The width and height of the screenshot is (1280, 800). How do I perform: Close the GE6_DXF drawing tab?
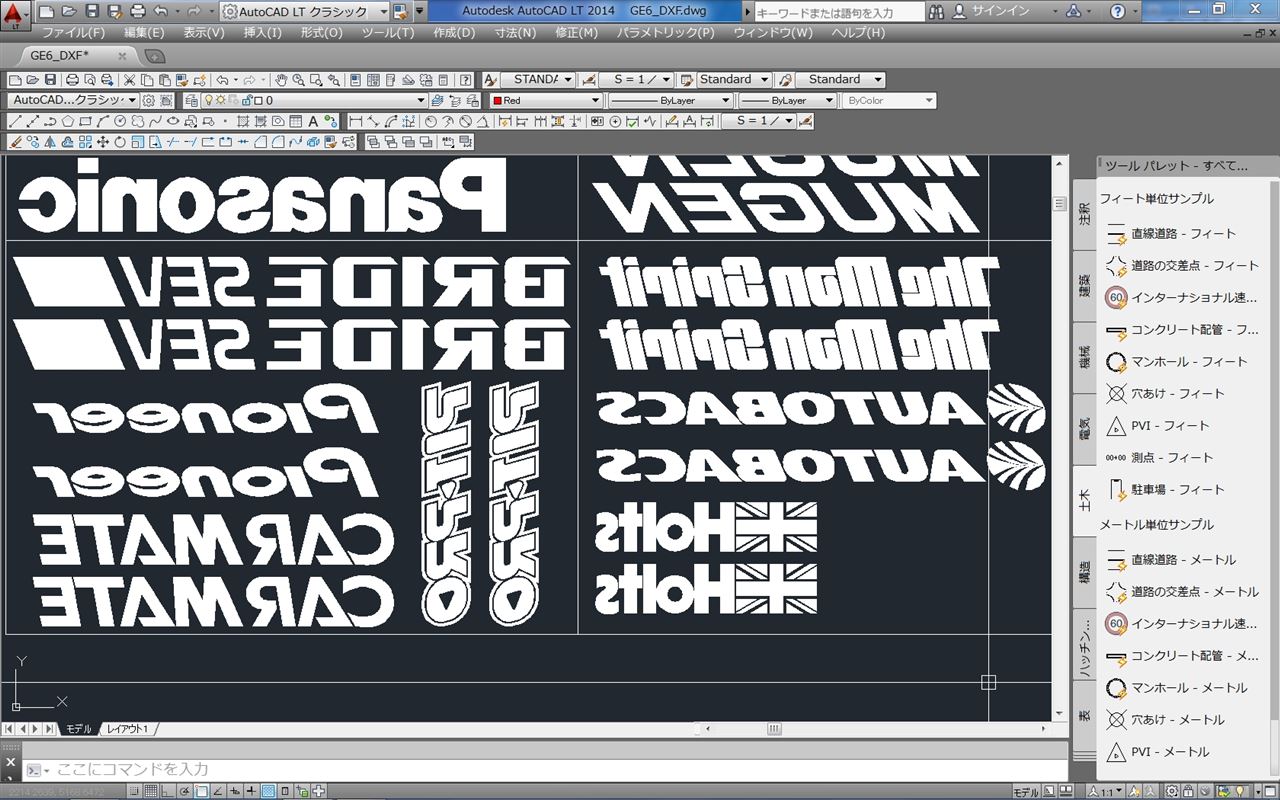[122, 56]
